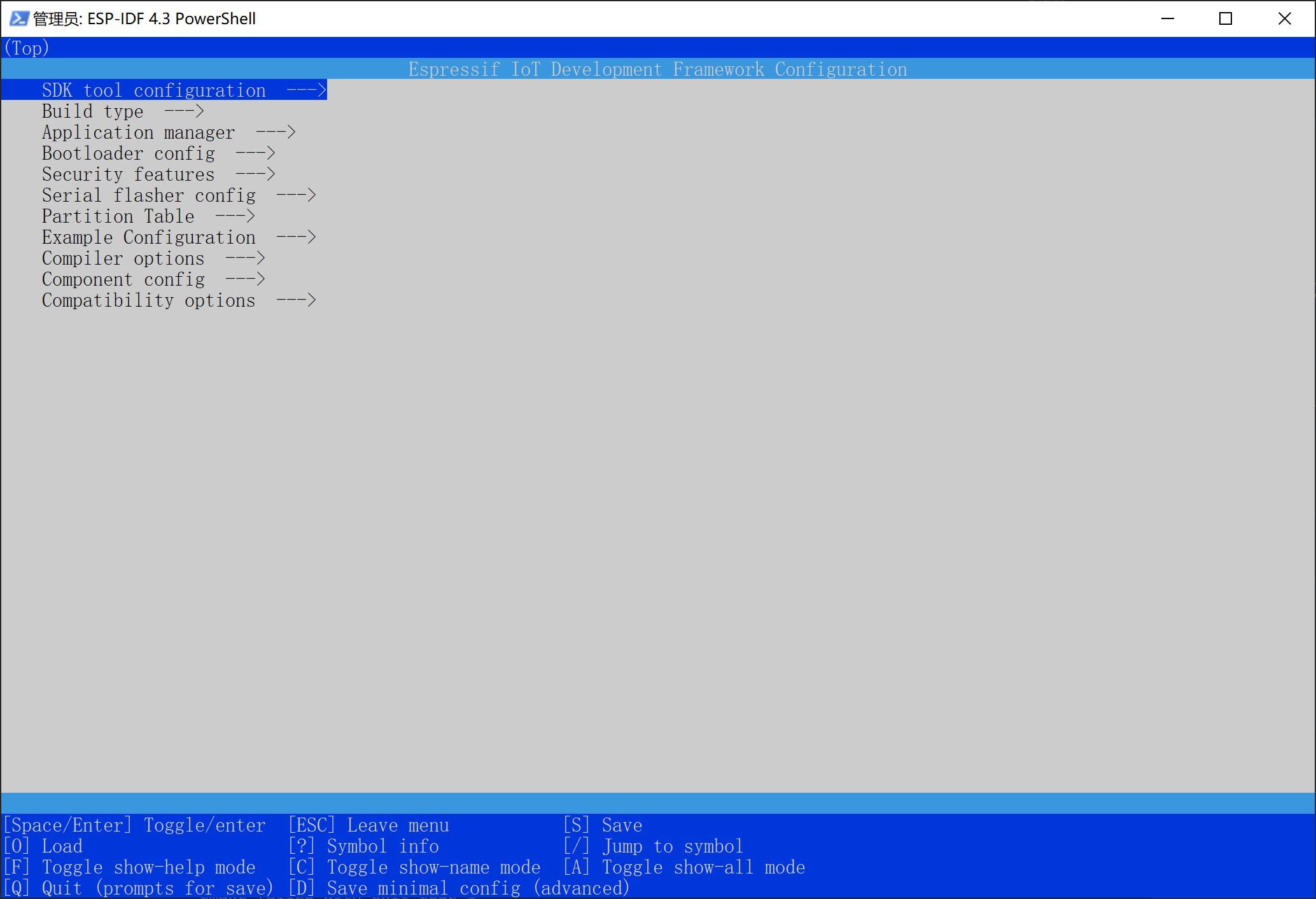Viewport: 1316px width, 899px height.
Task: Open the Application manager submenu
Action: tap(169, 132)
